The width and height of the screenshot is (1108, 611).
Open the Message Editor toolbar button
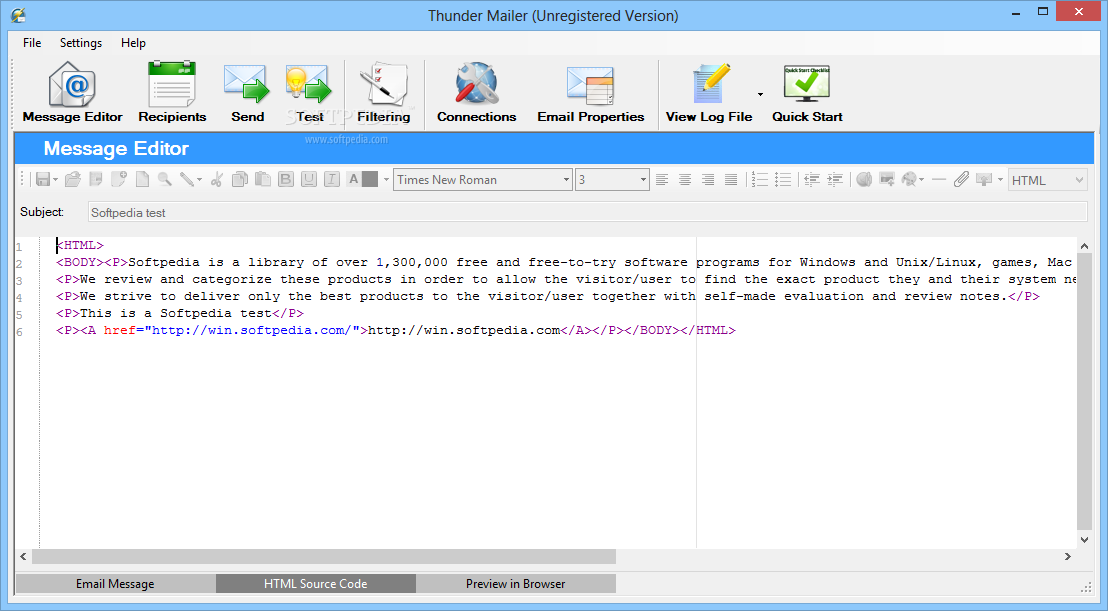click(x=72, y=93)
